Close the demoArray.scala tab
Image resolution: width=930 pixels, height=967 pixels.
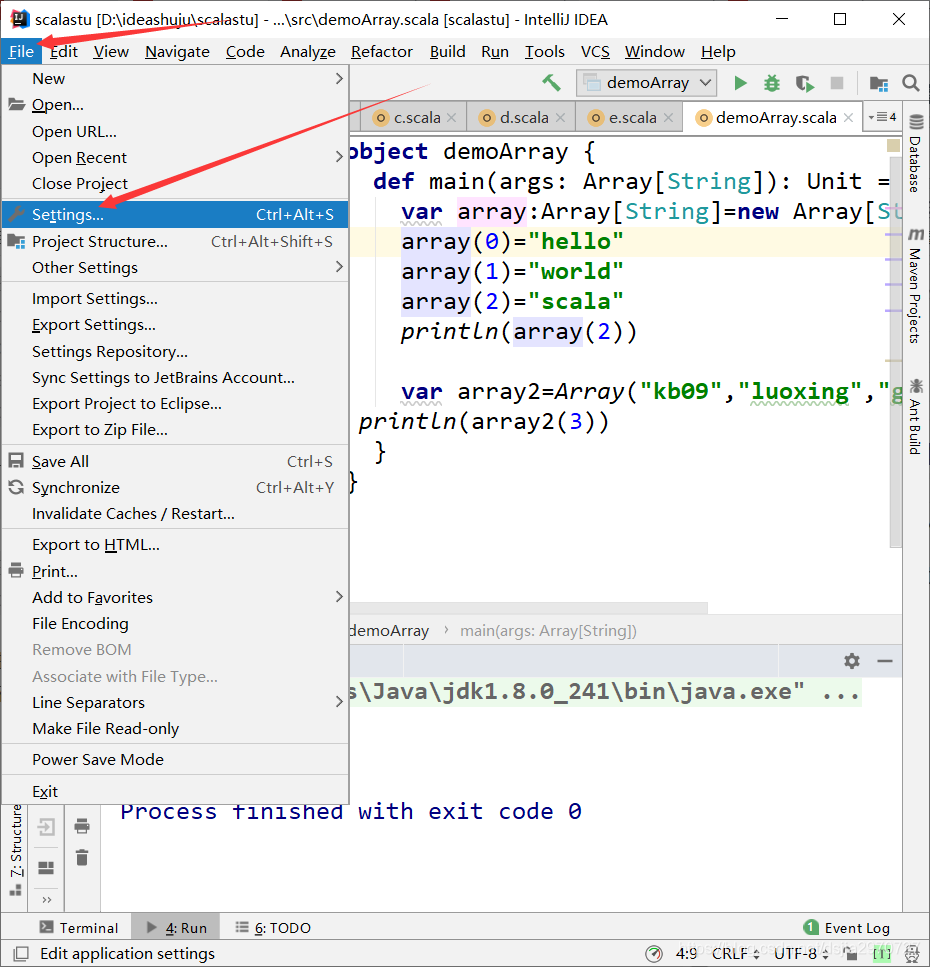coord(848,117)
